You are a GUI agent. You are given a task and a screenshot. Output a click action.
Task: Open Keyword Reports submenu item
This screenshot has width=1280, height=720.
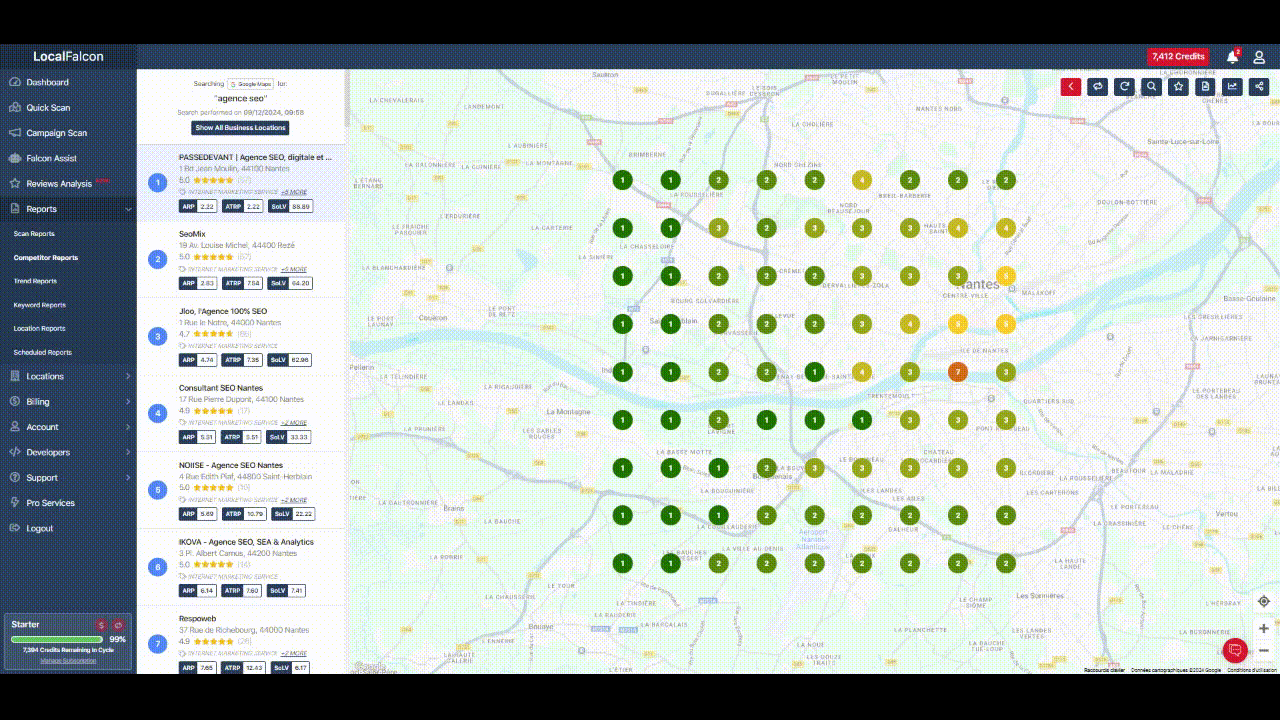click(40, 305)
